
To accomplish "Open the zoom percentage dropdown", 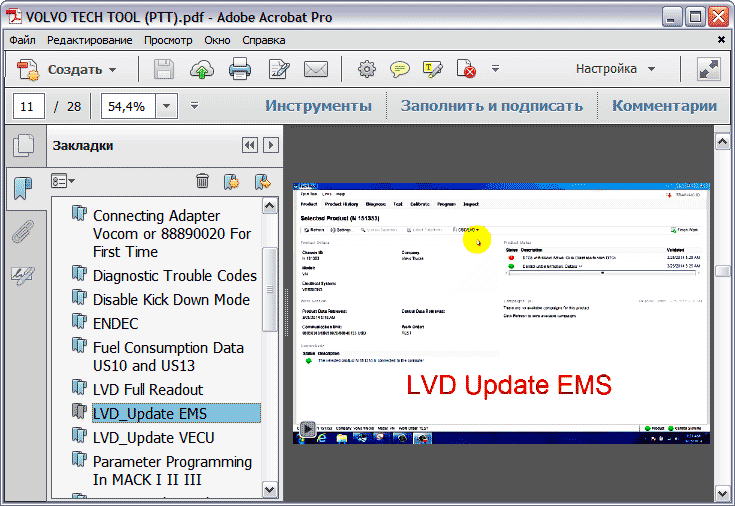I will click(166, 106).
